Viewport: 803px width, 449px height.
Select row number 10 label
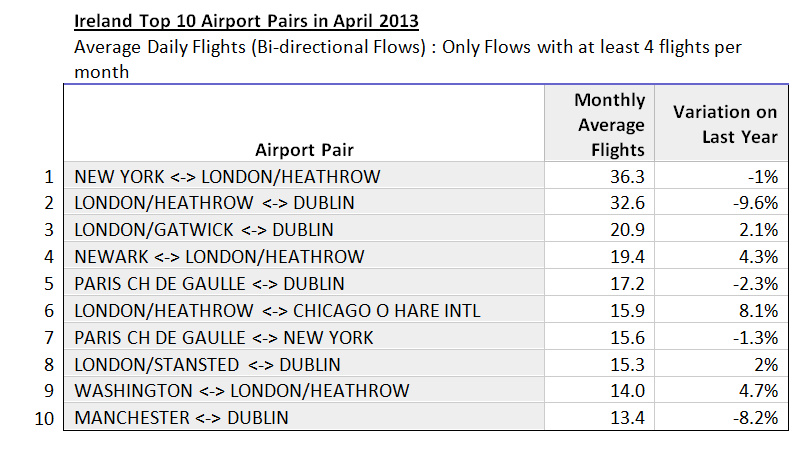pos(45,418)
